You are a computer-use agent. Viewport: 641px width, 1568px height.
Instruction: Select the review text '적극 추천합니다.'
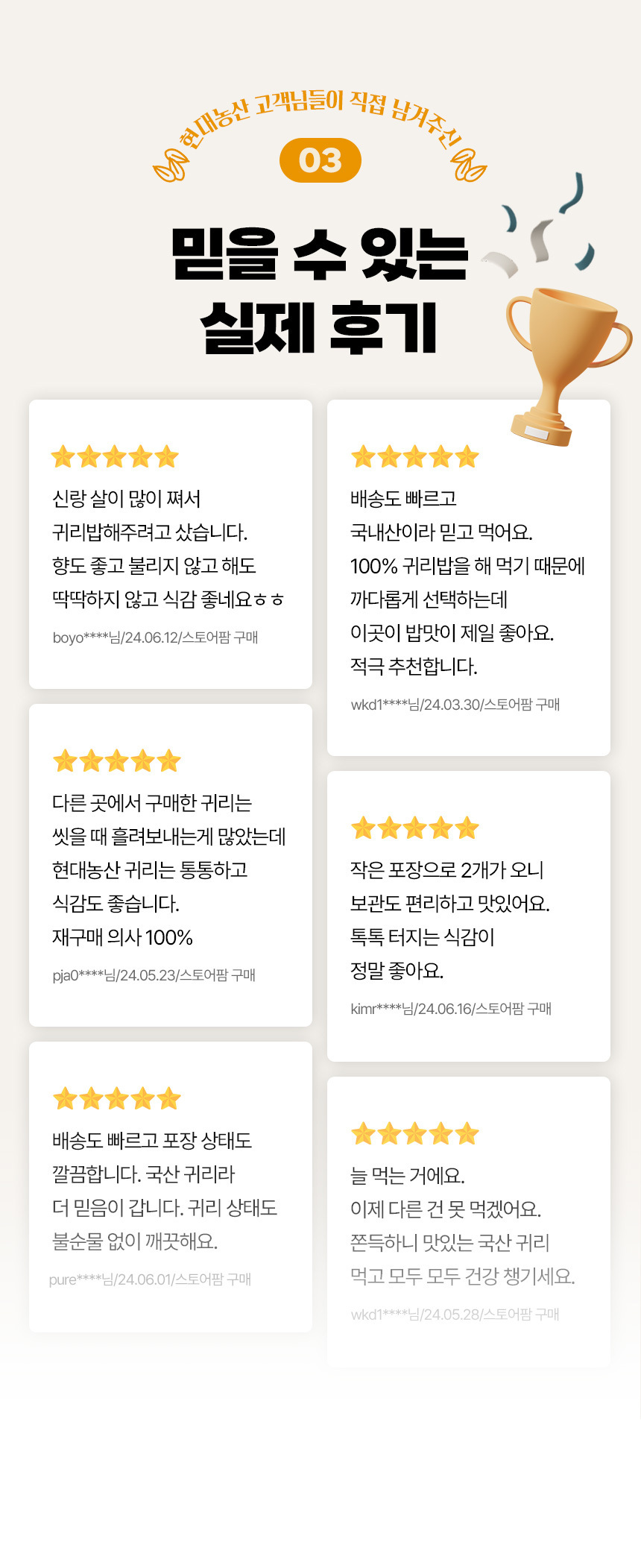[414, 666]
